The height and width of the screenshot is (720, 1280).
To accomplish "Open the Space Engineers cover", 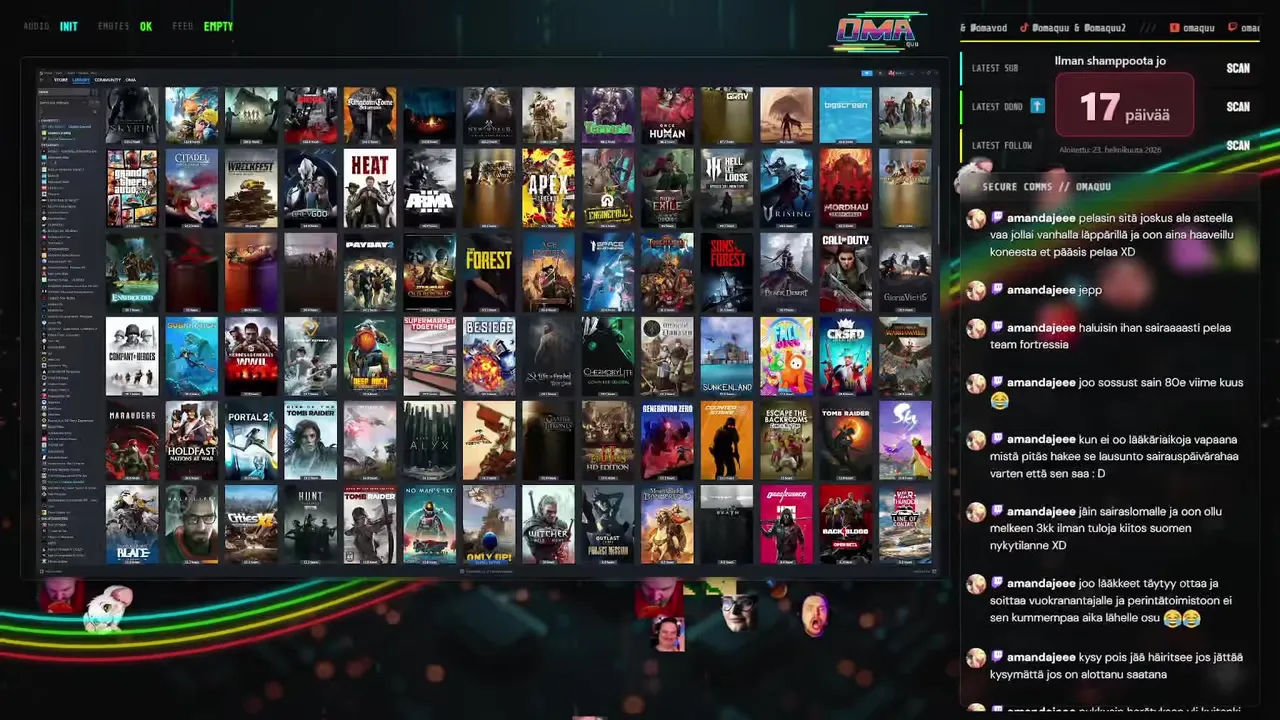I will coord(608,272).
